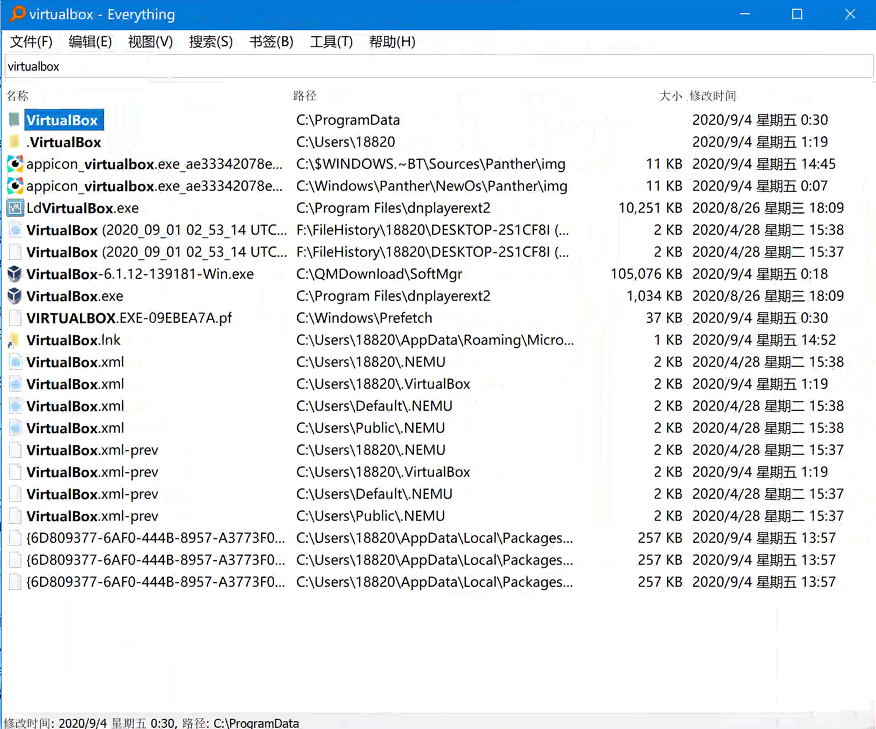The image size is (876, 729).
Task: Click icon of FileHistory VirtualBox file modified 15:38
Action: 16,230
